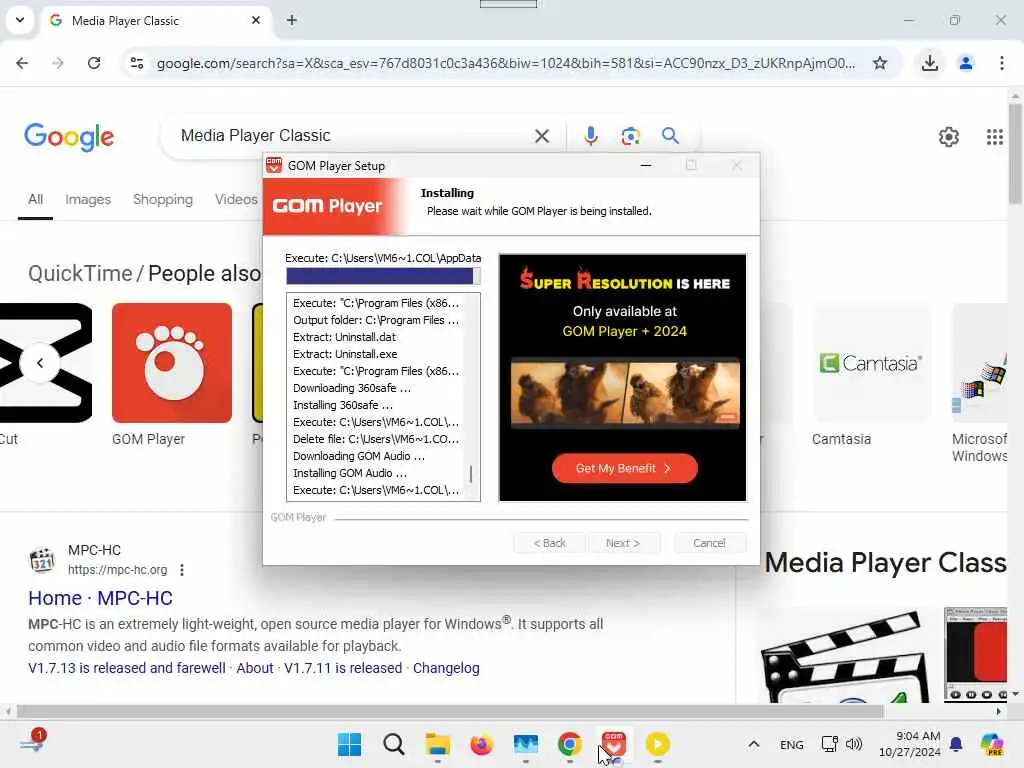Open a new Chrome tab
The height and width of the screenshot is (768, 1024).
click(292, 20)
